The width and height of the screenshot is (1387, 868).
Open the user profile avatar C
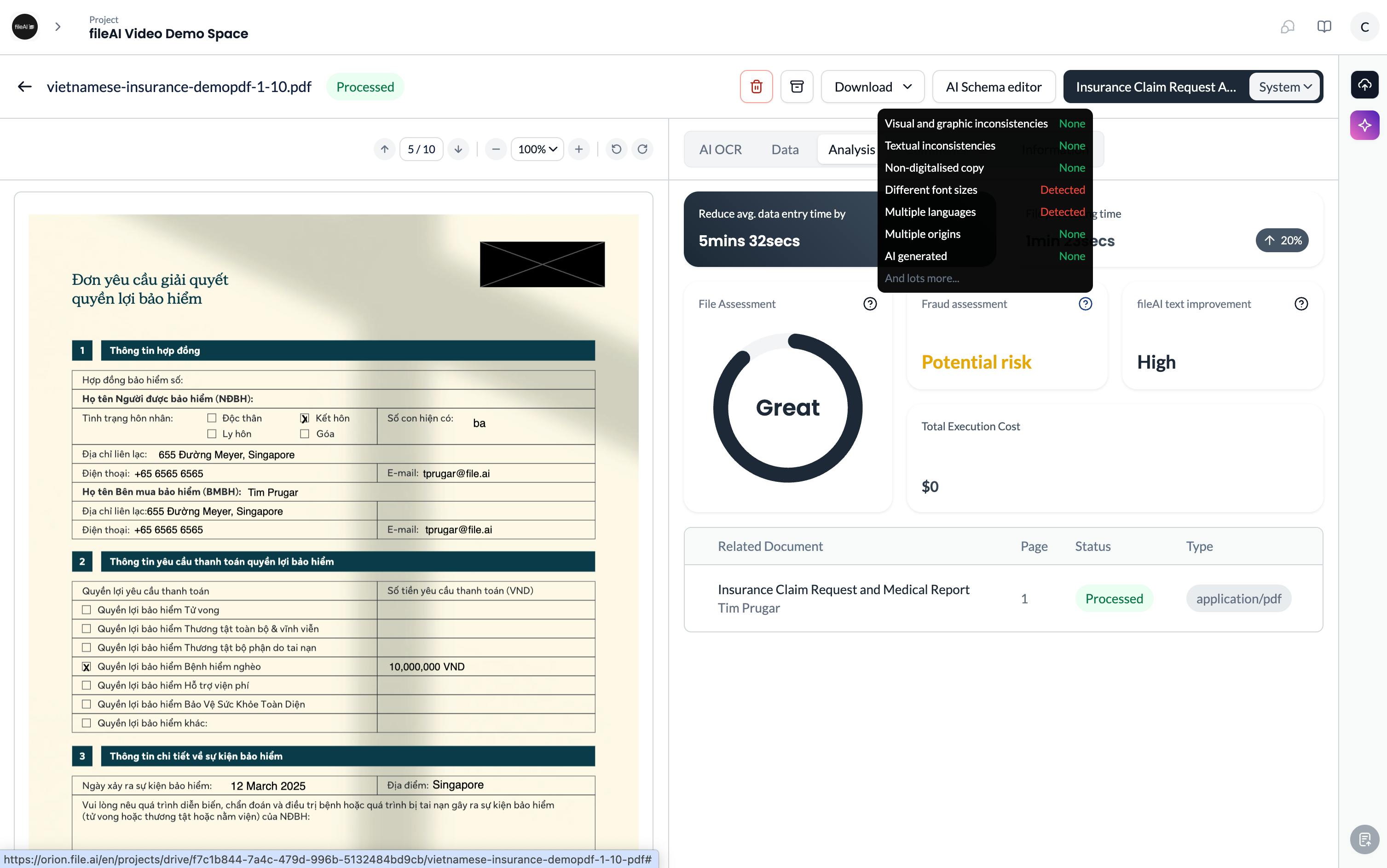1364,27
